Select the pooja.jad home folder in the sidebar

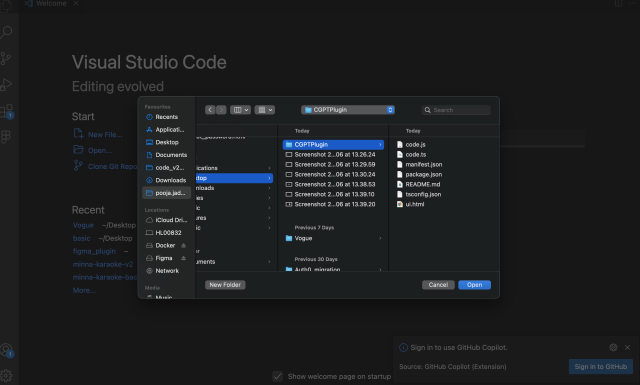pos(167,193)
